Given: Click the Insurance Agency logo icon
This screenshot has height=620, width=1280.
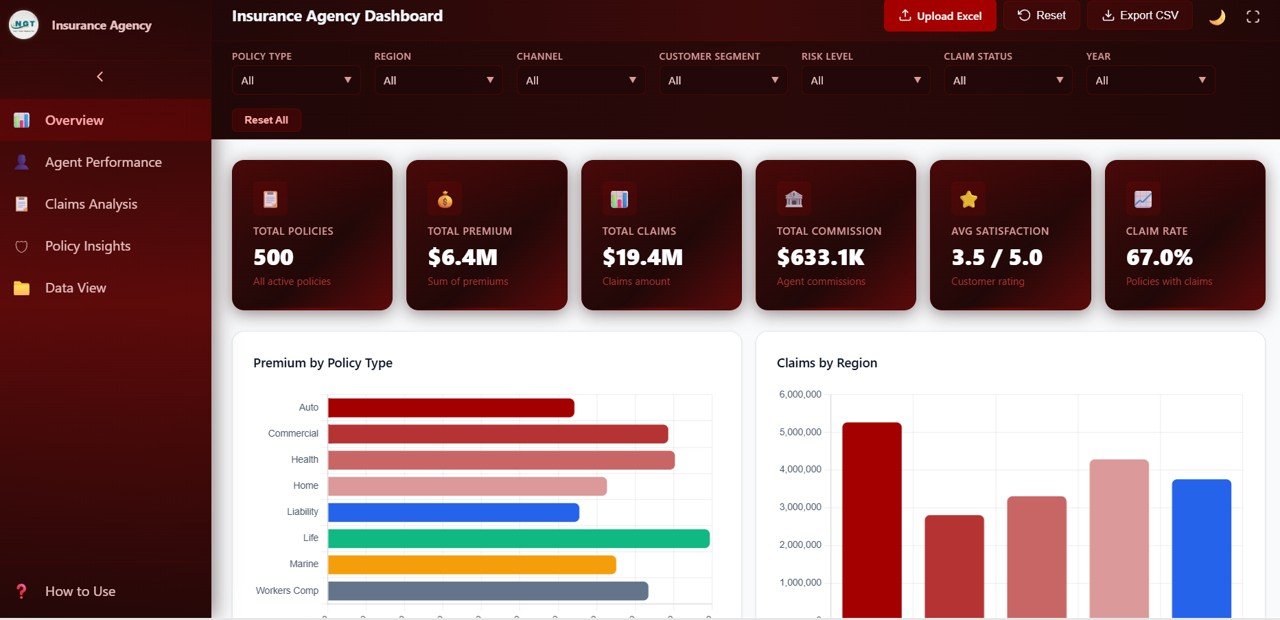Looking at the screenshot, I should point(23,25).
